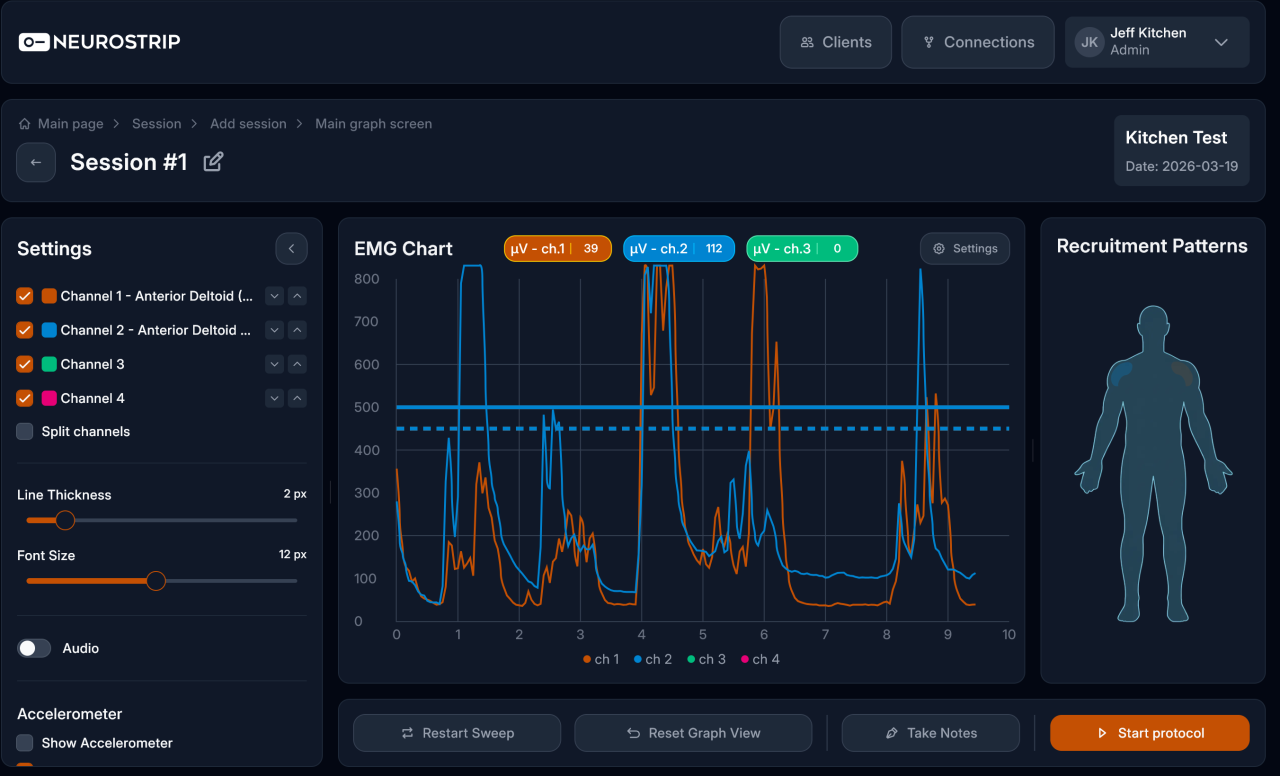Turn on the Audio toggle
This screenshot has height=776, width=1280.
click(34, 648)
